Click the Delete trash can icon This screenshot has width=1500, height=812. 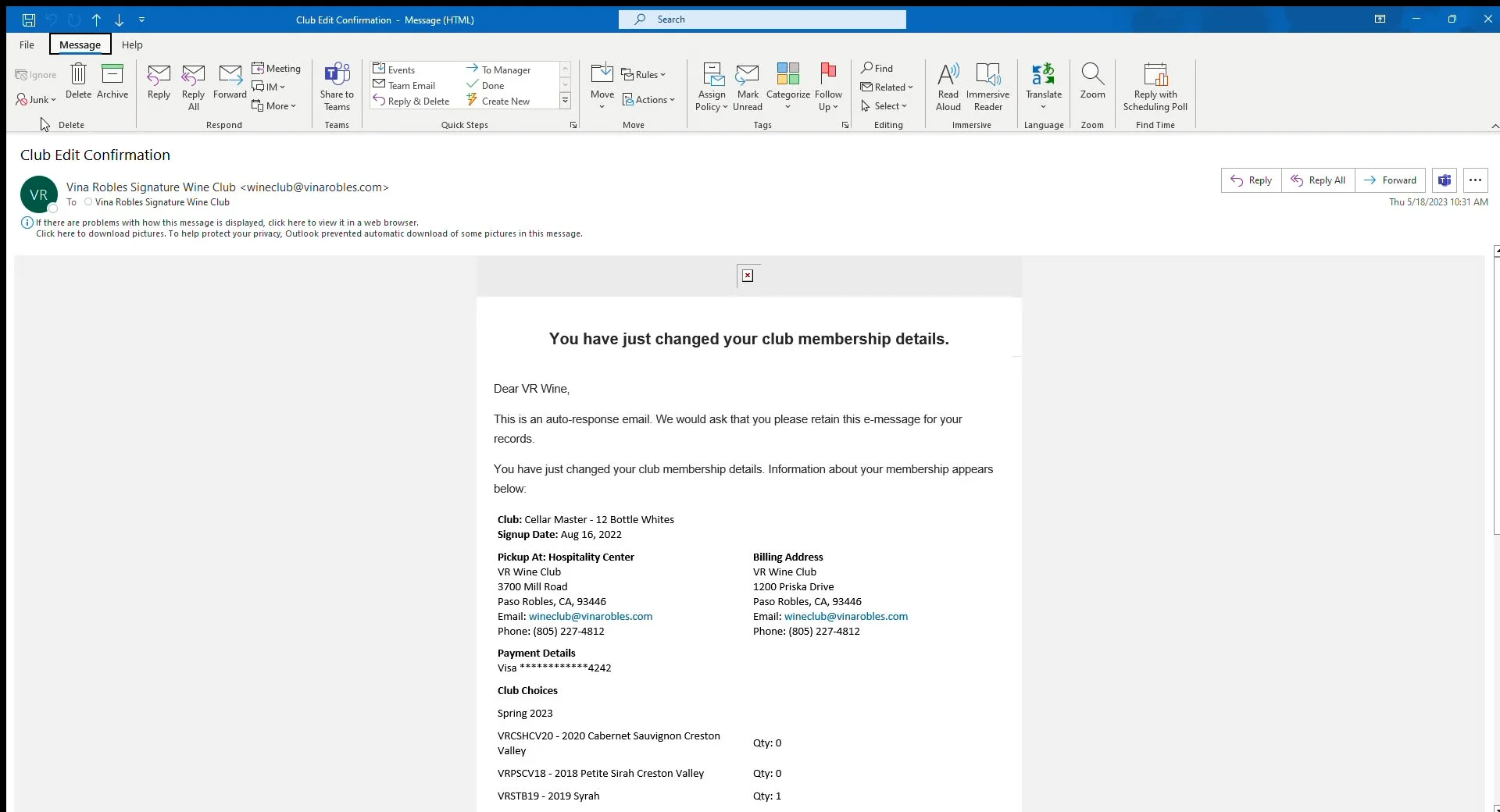coord(78,81)
